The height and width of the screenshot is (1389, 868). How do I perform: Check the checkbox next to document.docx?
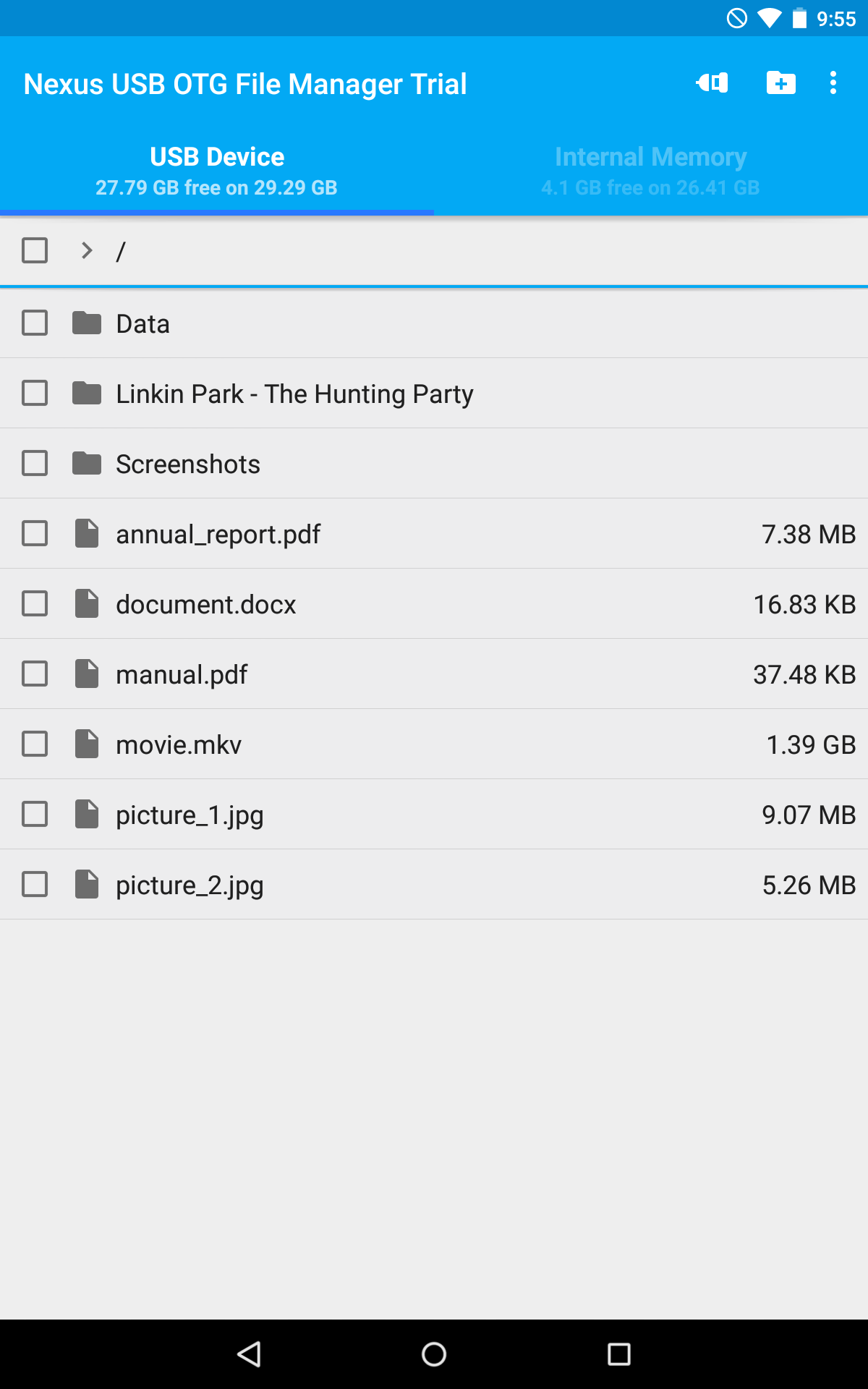coord(34,603)
